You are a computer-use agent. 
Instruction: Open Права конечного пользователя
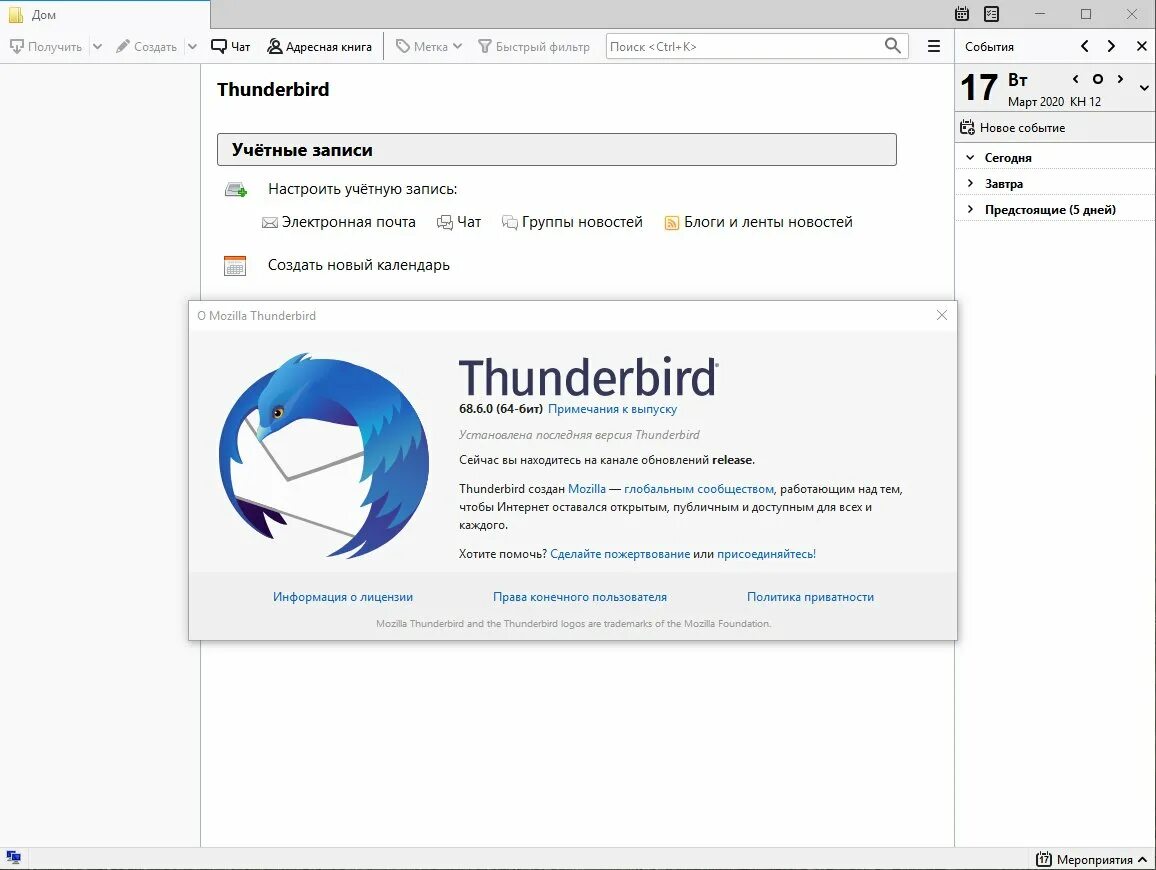tap(579, 597)
